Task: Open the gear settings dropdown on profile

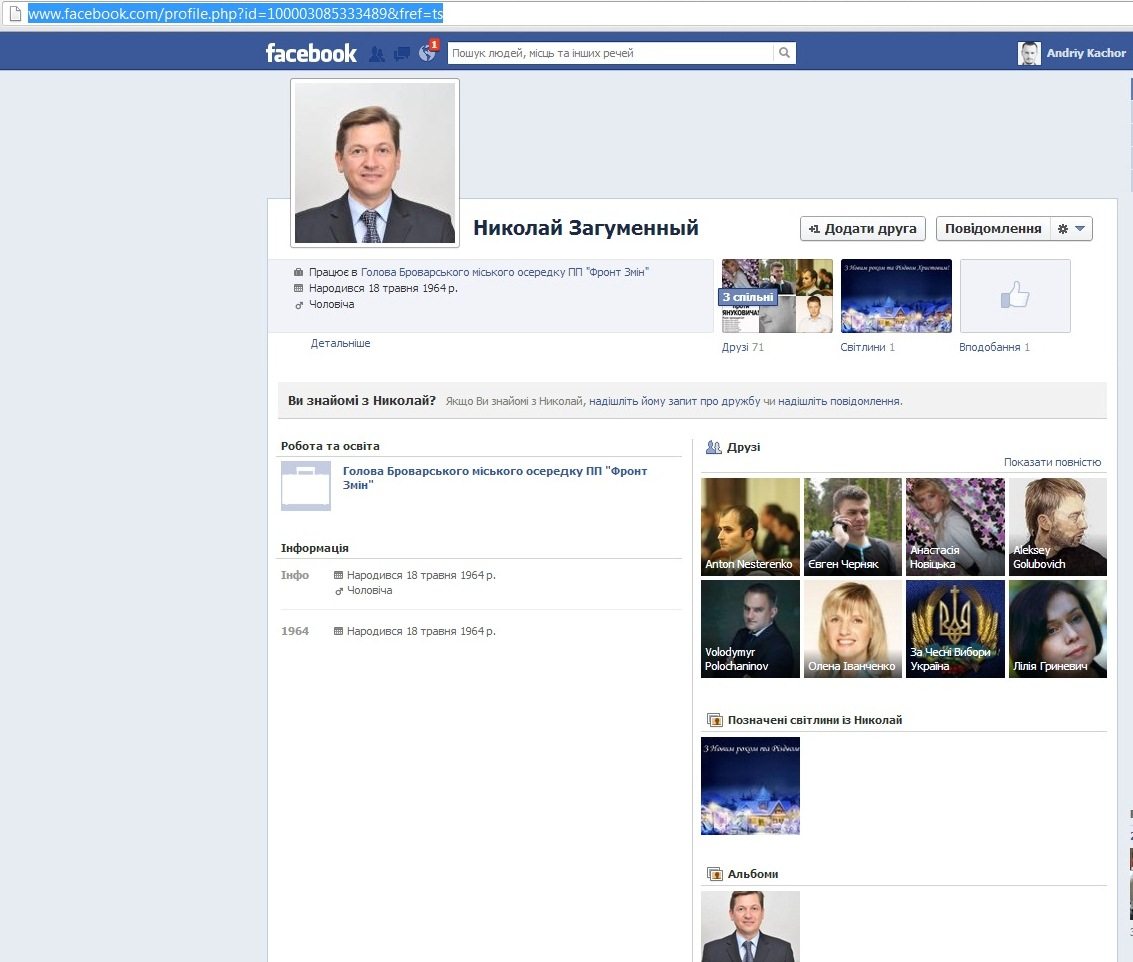Action: click(x=1072, y=228)
